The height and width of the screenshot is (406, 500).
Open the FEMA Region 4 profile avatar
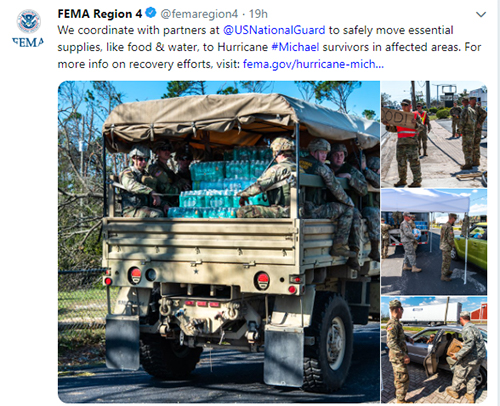coord(28,29)
